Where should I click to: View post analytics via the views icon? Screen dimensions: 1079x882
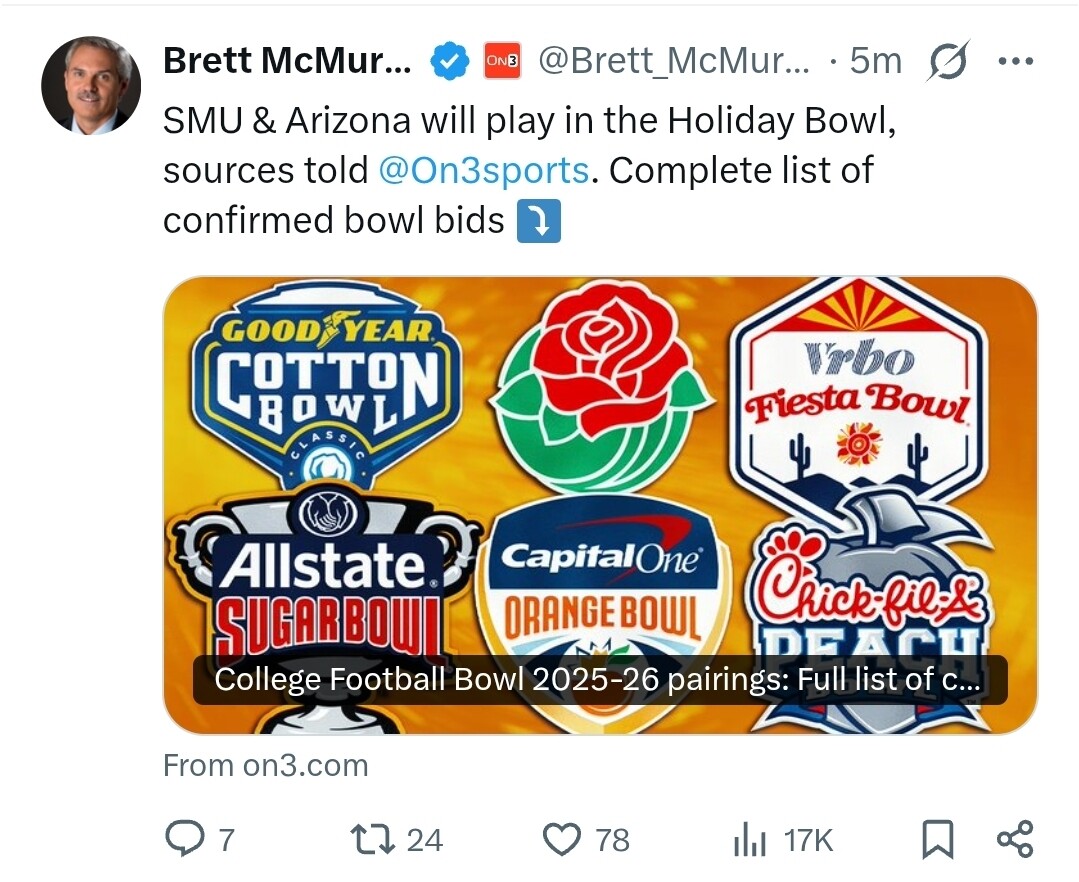749,840
